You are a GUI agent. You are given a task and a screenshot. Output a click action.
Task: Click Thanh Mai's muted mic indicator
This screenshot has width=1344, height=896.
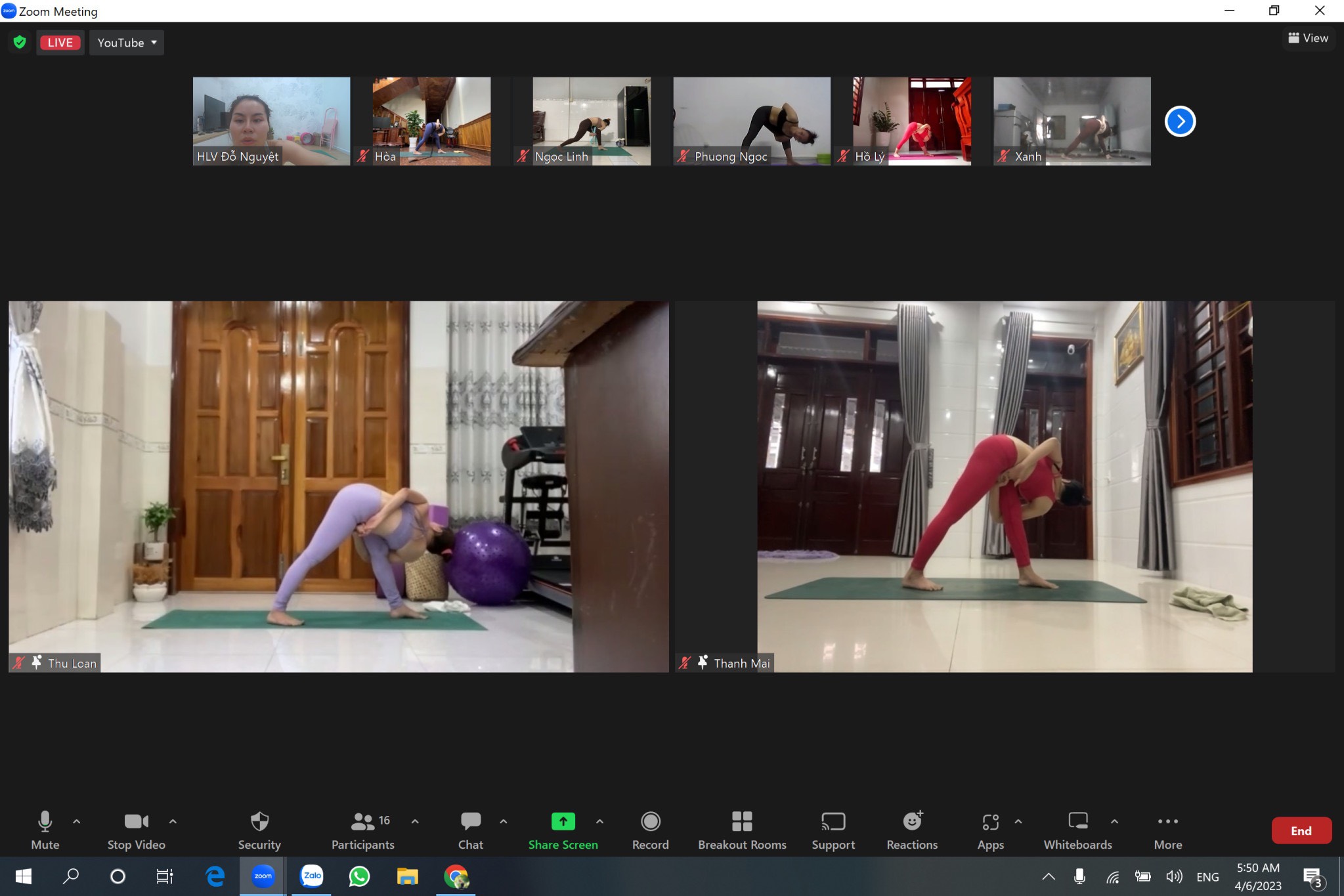685,662
